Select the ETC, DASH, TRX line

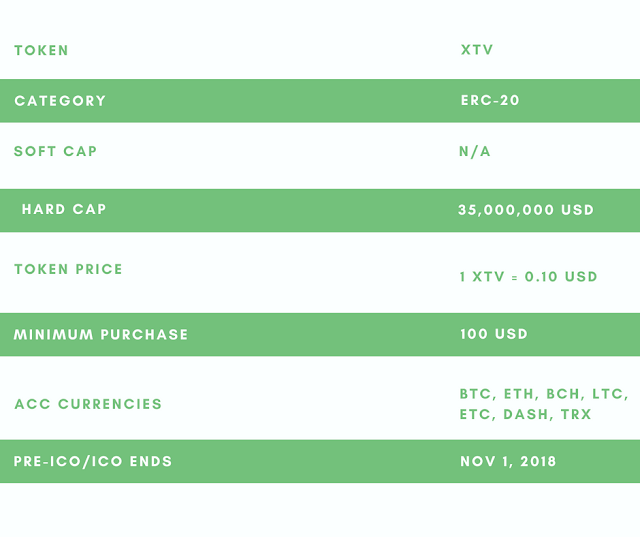point(525,415)
